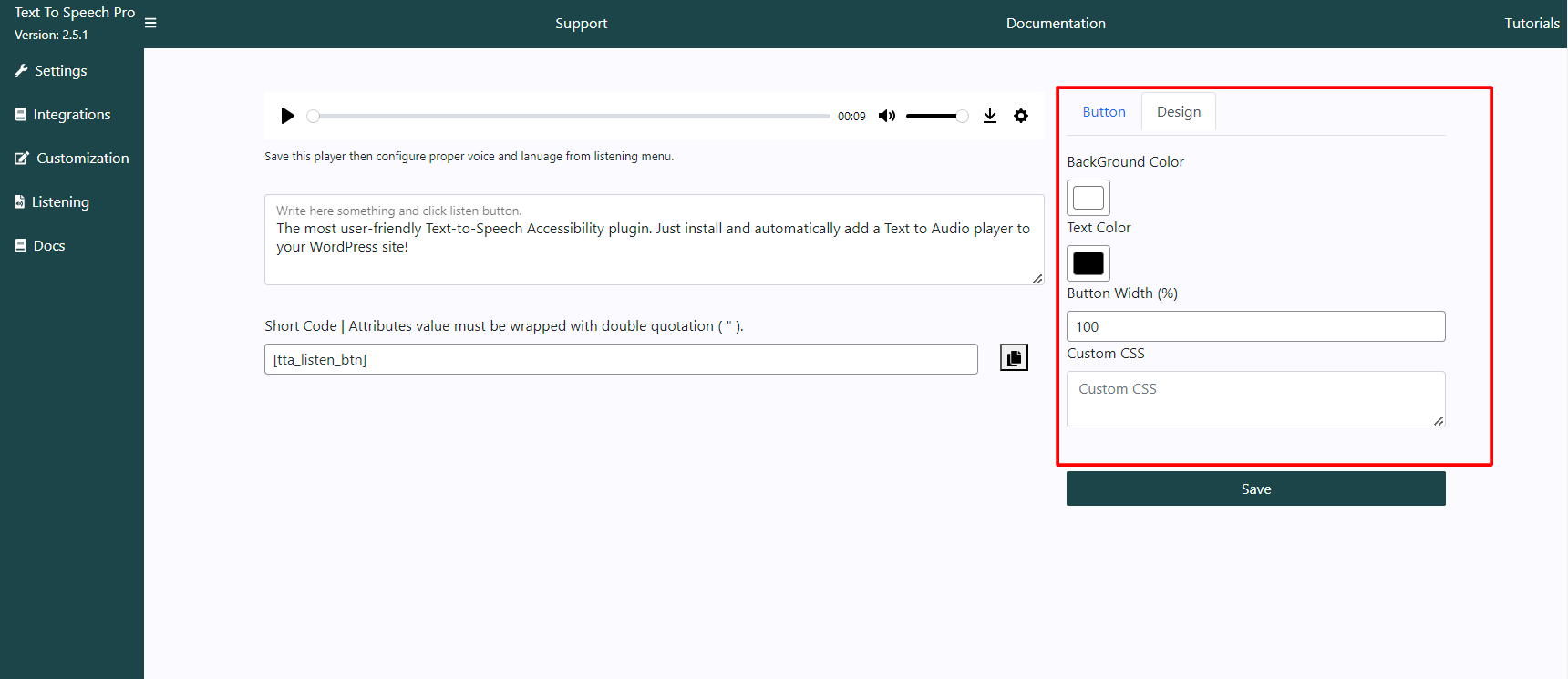
Task: Open the Documentation link in header
Action: [x=1056, y=24]
